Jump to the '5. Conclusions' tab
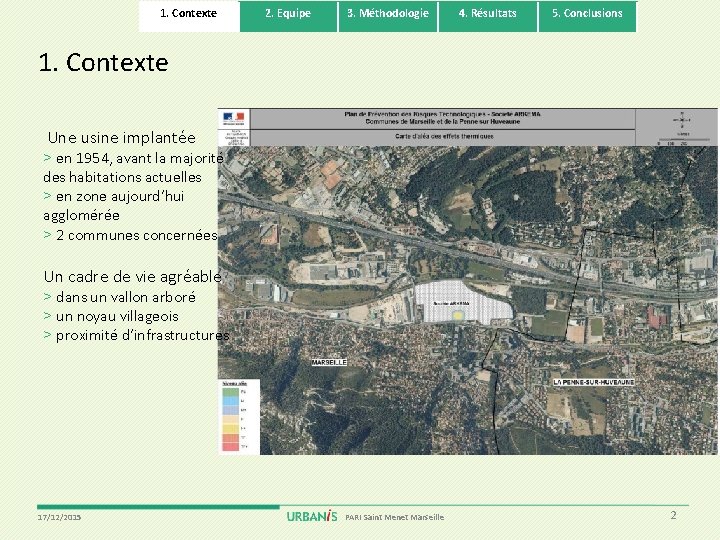The width and height of the screenshot is (720, 540). click(587, 16)
